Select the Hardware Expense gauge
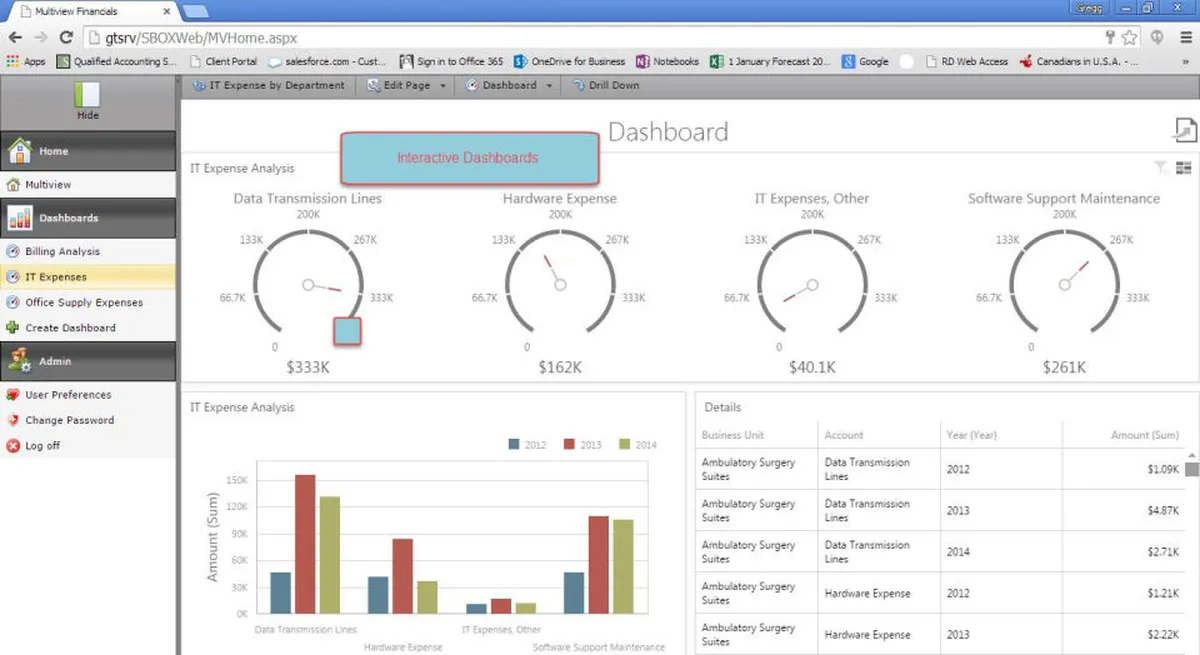Image resolution: width=1200 pixels, height=655 pixels. [560, 285]
